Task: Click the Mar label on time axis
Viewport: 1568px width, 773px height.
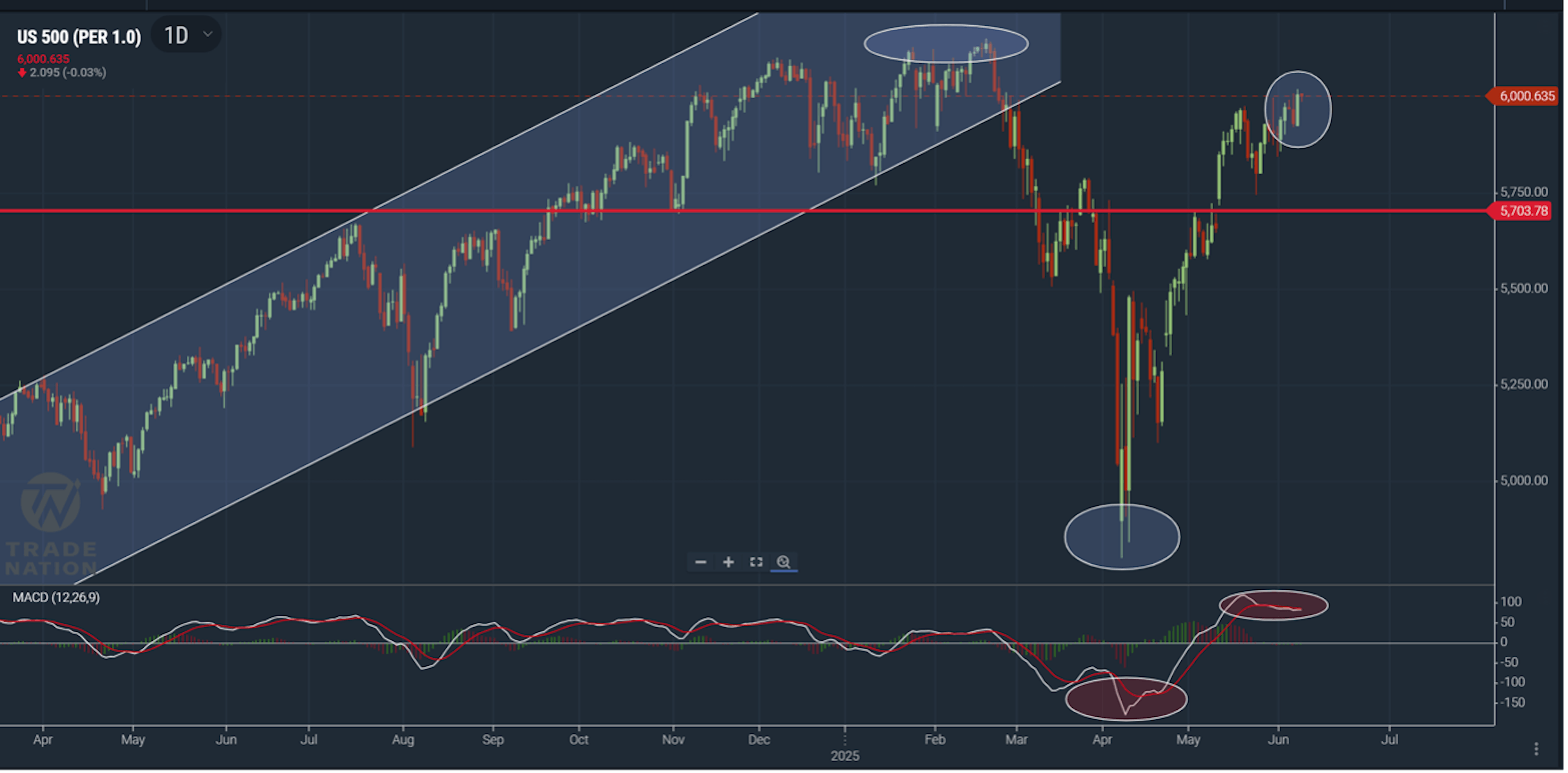Action: tap(1016, 740)
